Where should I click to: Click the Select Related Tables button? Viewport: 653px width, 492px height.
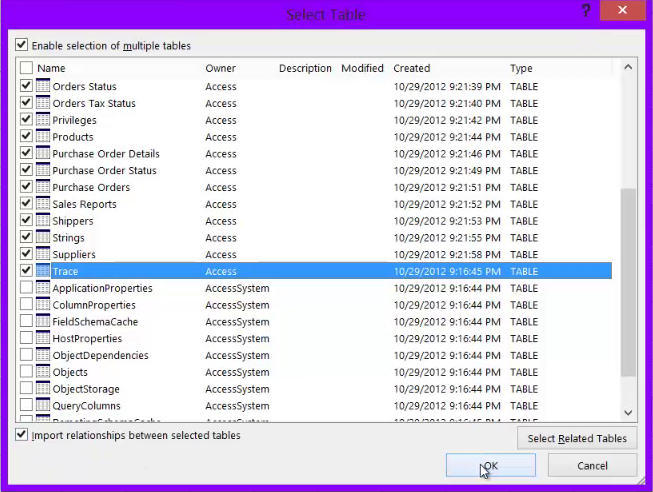tap(577, 438)
